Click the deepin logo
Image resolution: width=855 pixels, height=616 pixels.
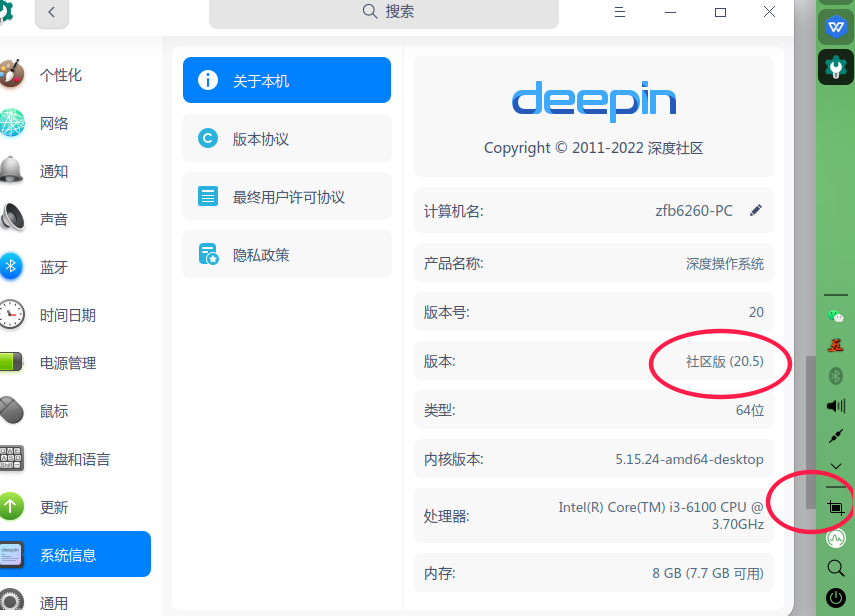pos(594,101)
